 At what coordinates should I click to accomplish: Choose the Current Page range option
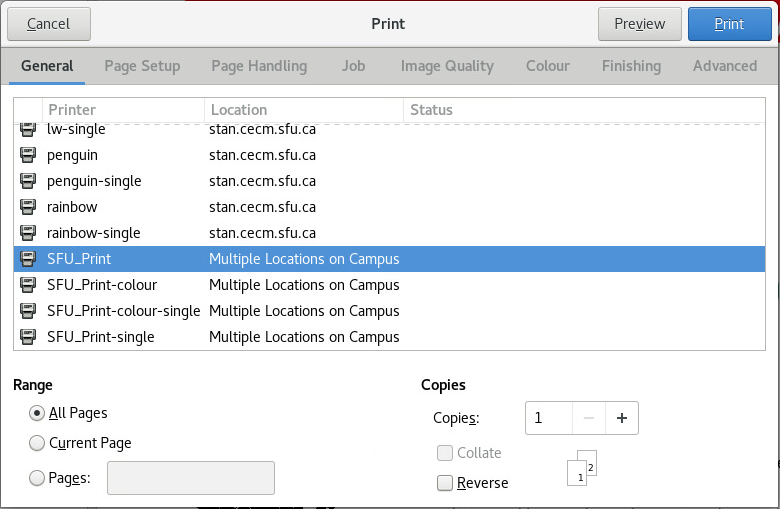coord(38,443)
